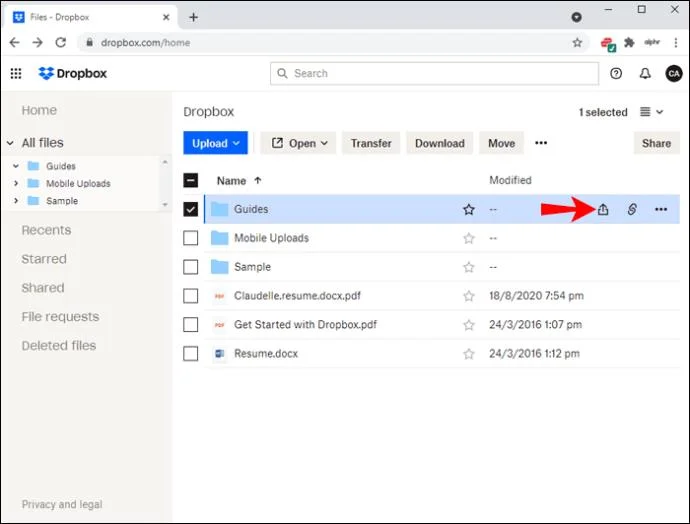Go forward in browser
Image resolution: width=690 pixels, height=524 pixels.
(38, 43)
